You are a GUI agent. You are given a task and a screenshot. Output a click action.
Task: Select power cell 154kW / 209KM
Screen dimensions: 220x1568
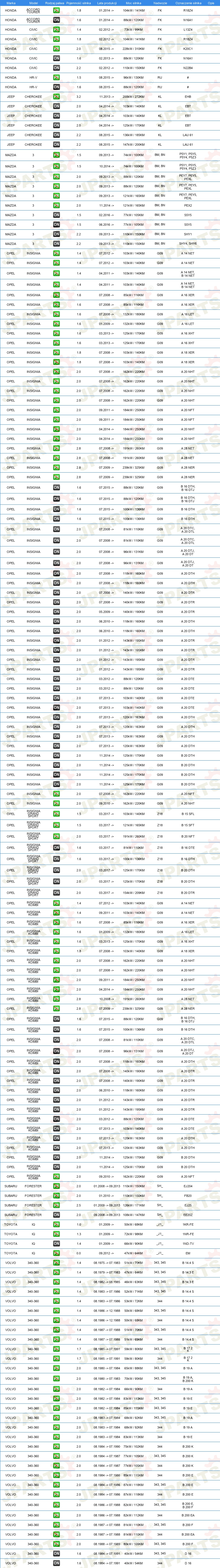(133, 893)
